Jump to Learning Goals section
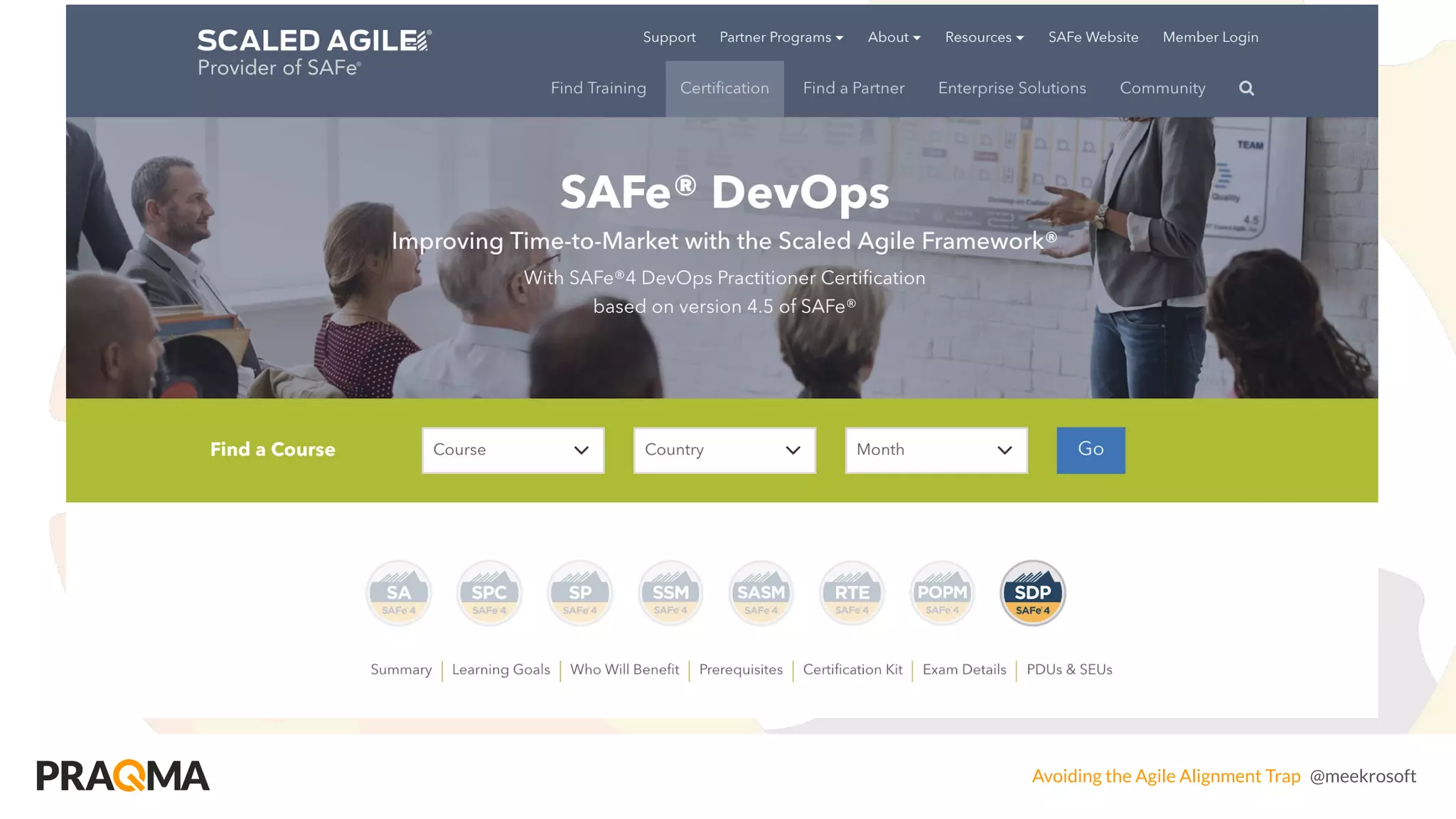 [500, 670]
